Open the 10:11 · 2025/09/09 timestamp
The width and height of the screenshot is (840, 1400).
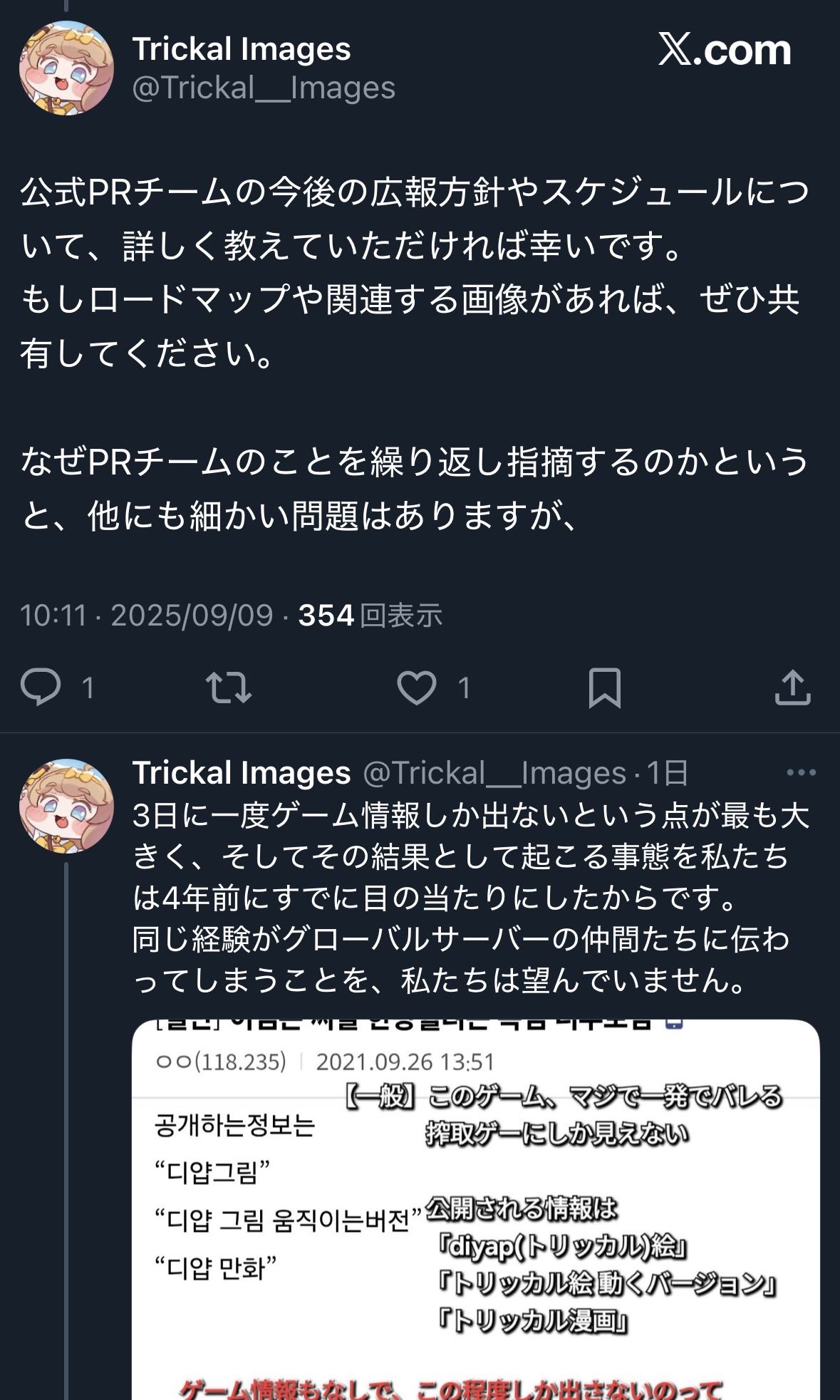(146, 616)
